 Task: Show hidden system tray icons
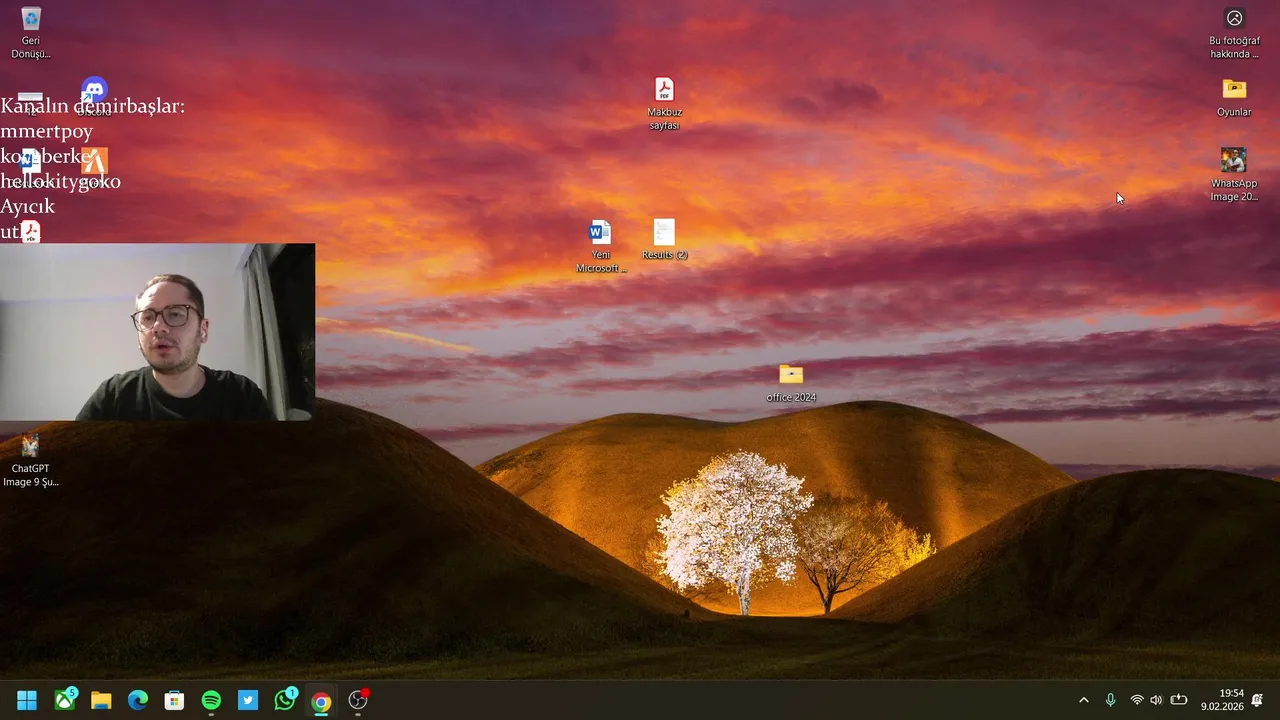pos(1084,701)
